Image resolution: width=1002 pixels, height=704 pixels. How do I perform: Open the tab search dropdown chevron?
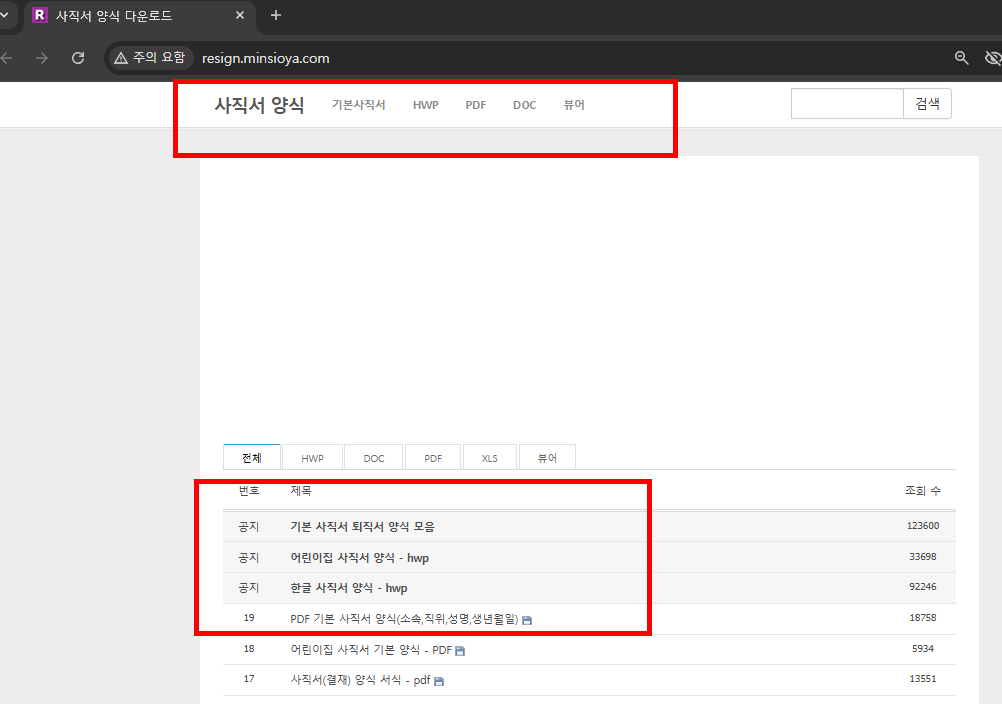click(x=5, y=16)
